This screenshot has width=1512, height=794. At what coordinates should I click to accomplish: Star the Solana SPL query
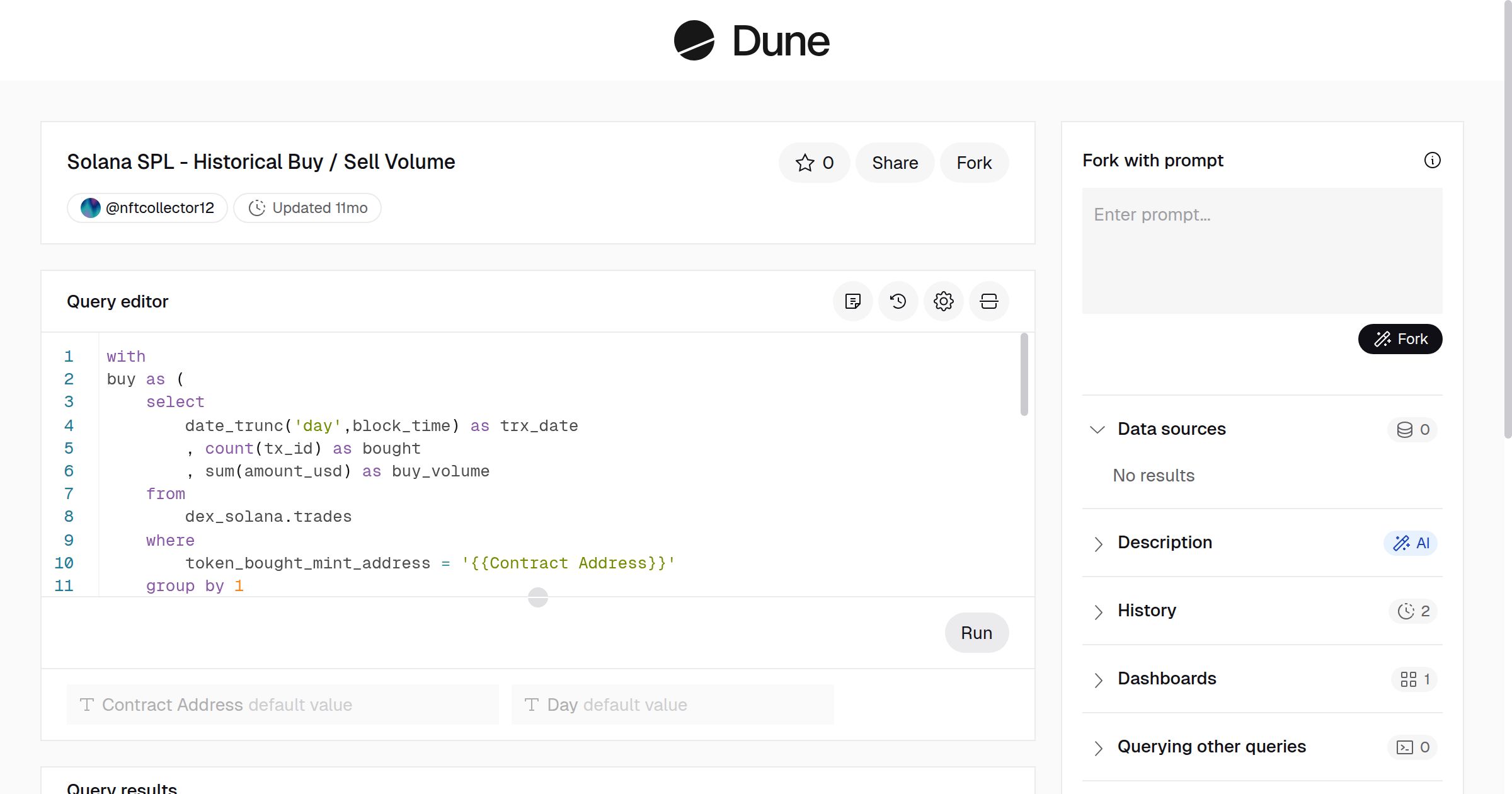(x=814, y=163)
